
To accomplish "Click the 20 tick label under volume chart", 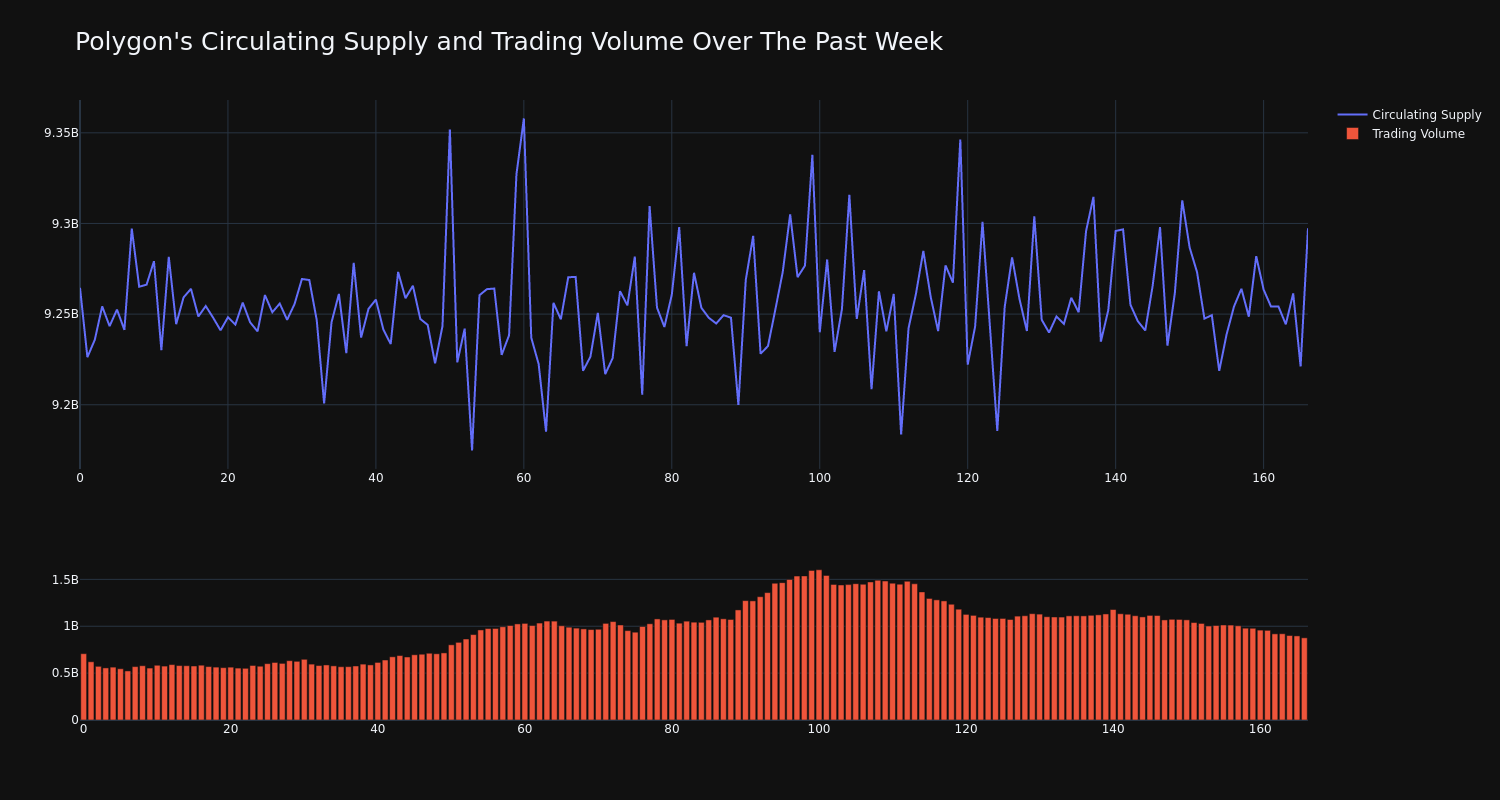I will point(231,729).
